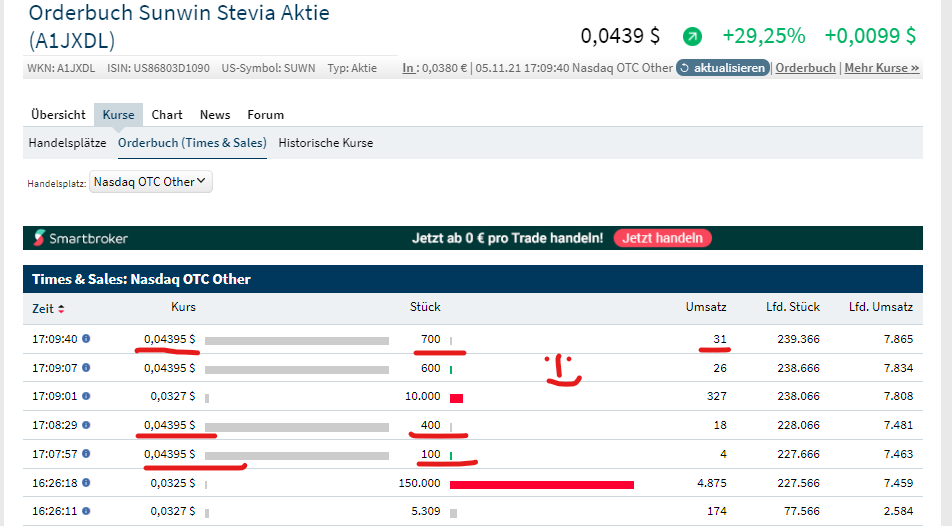Open the Handelsplätze sub-tab
The image size is (952, 526).
(67, 143)
